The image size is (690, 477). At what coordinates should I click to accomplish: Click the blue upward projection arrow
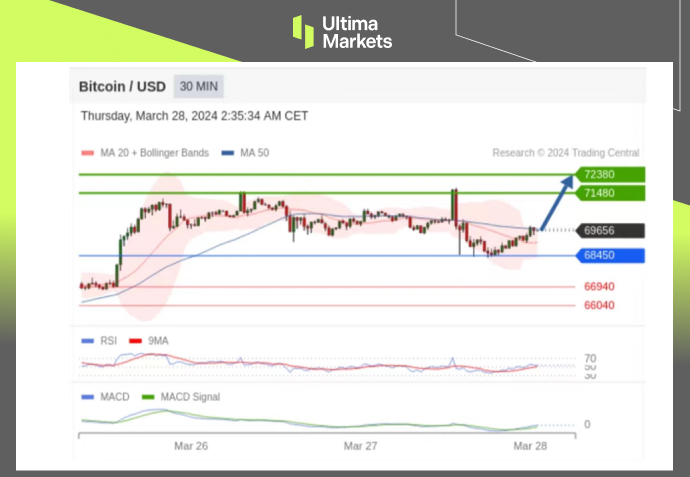coord(558,203)
